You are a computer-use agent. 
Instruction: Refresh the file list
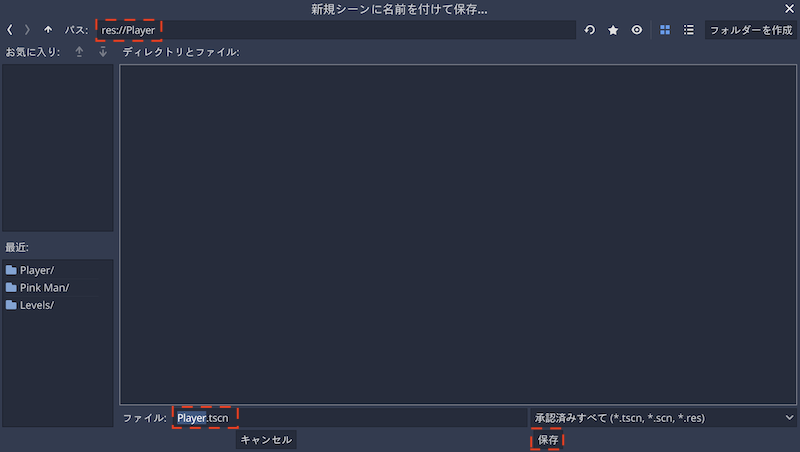tap(590, 30)
